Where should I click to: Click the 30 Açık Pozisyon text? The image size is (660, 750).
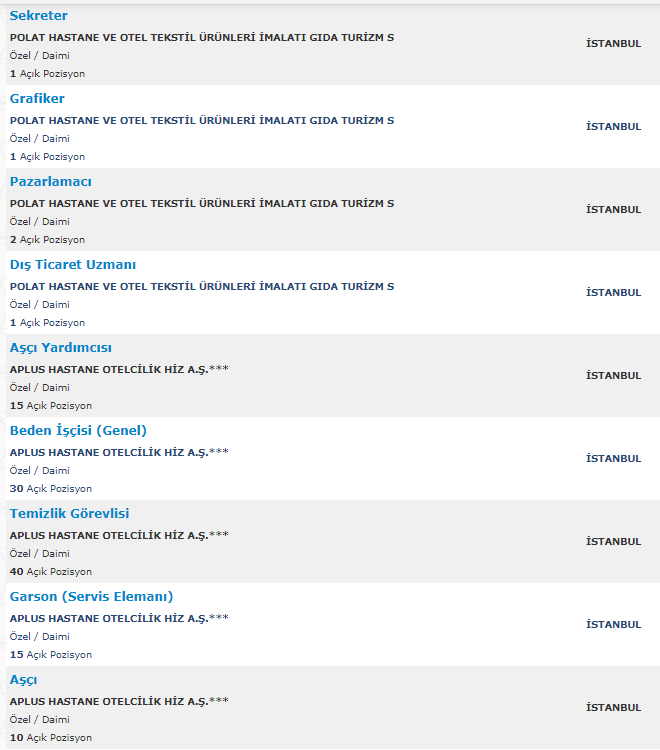coord(51,489)
